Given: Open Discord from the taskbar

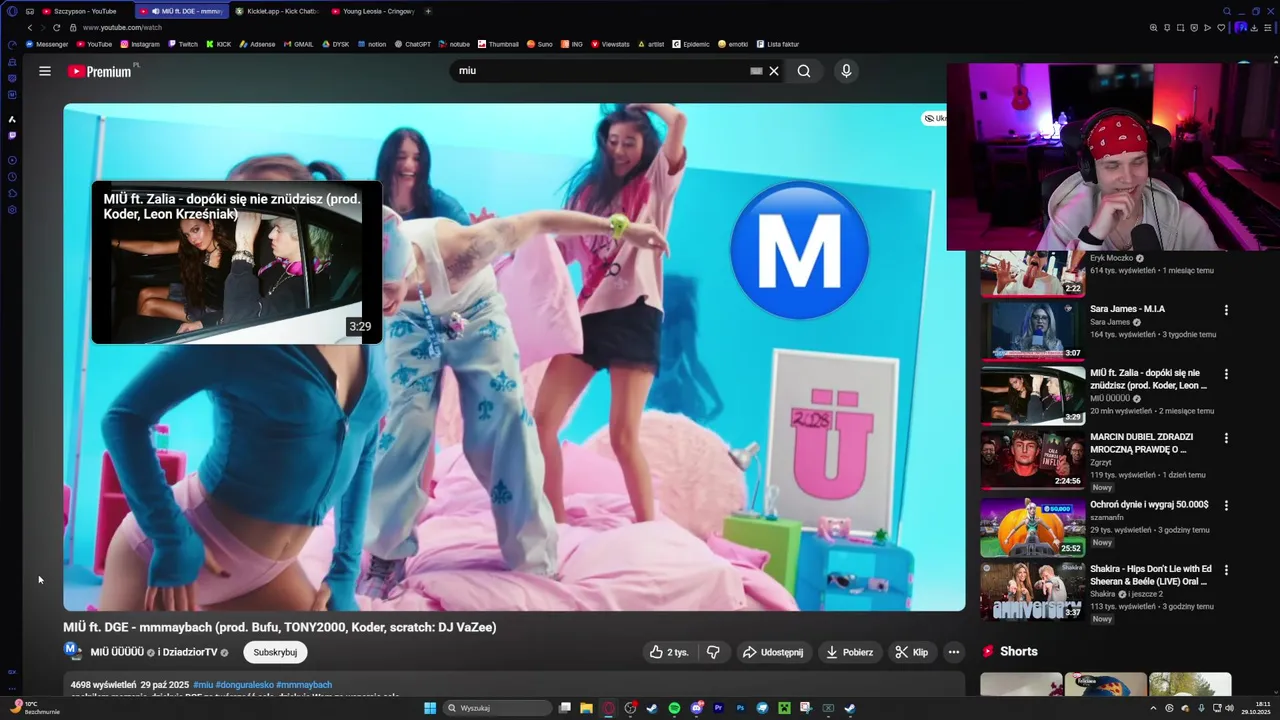Looking at the screenshot, I should click(696, 708).
